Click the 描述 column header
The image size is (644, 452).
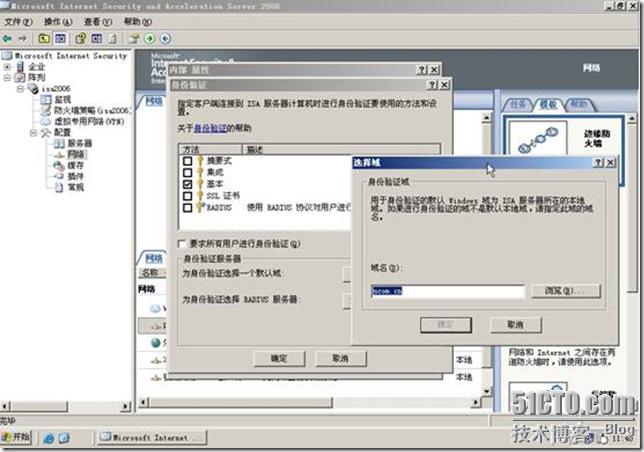pyautogui.click(x=341, y=149)
